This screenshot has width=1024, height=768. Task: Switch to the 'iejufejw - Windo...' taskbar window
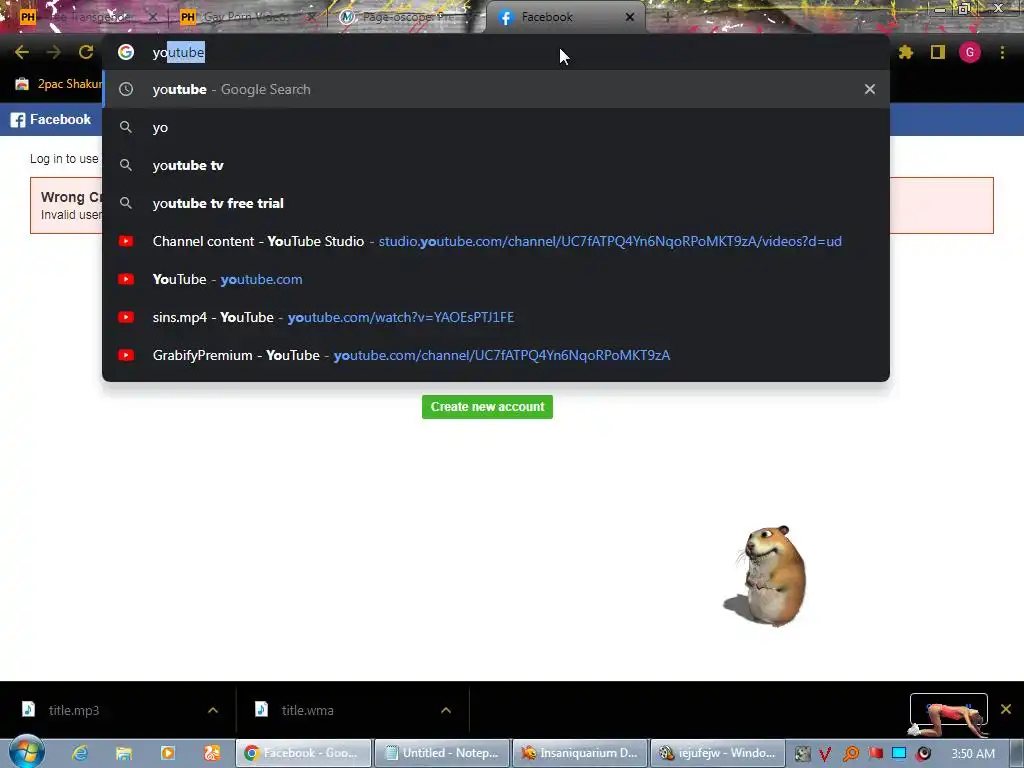click(717, 753)
